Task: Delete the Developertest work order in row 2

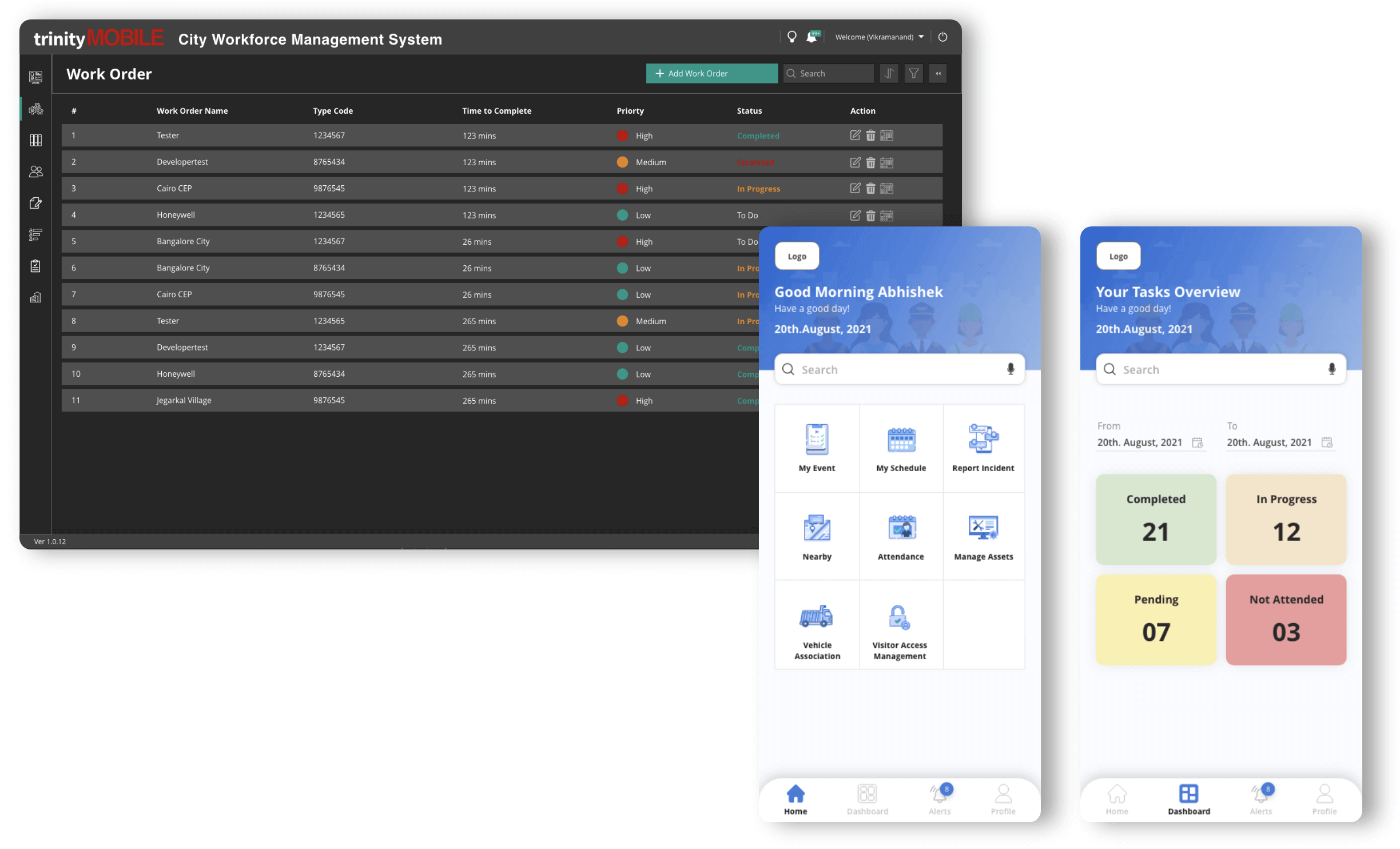Action: pyautogui.click(x=870, y=163)
